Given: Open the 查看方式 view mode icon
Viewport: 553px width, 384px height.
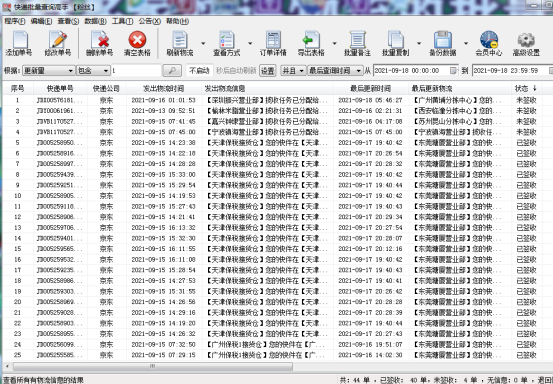Looking at the screenshot, I should pos(226,43).
